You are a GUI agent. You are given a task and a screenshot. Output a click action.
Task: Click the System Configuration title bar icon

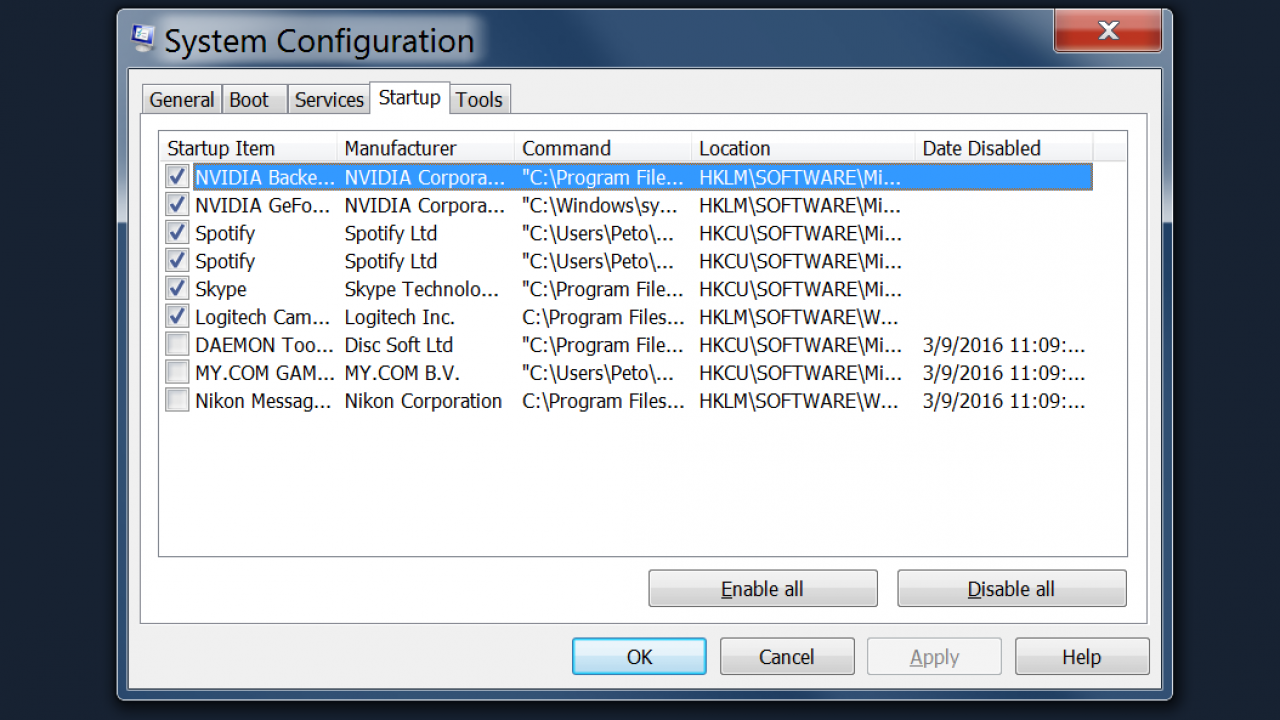point(144,39)
